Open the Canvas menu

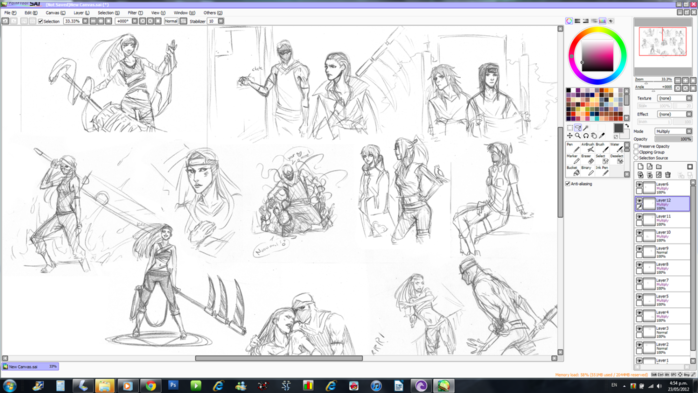55,13
